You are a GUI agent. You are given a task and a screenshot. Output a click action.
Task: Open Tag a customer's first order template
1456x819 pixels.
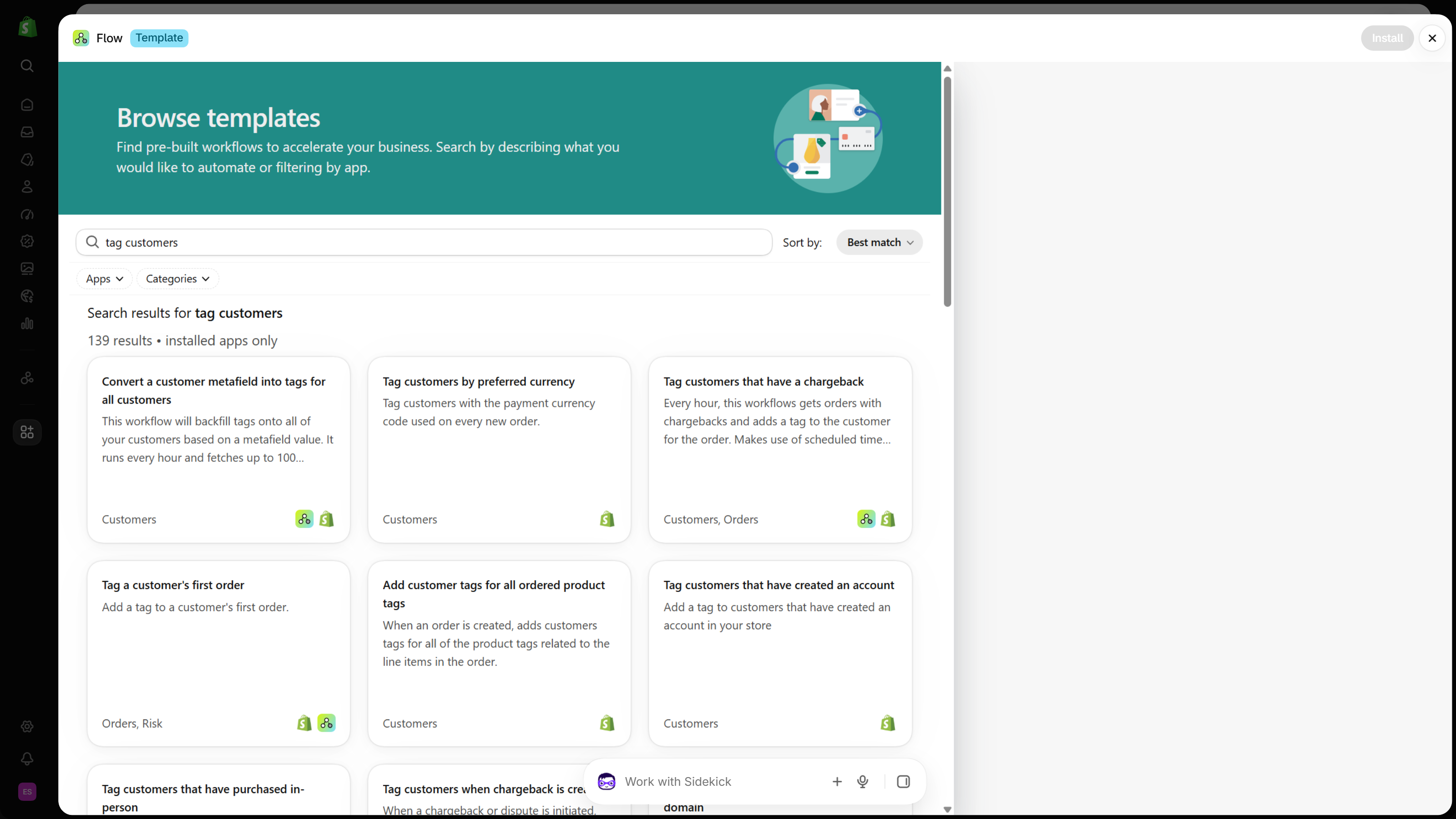219,653
